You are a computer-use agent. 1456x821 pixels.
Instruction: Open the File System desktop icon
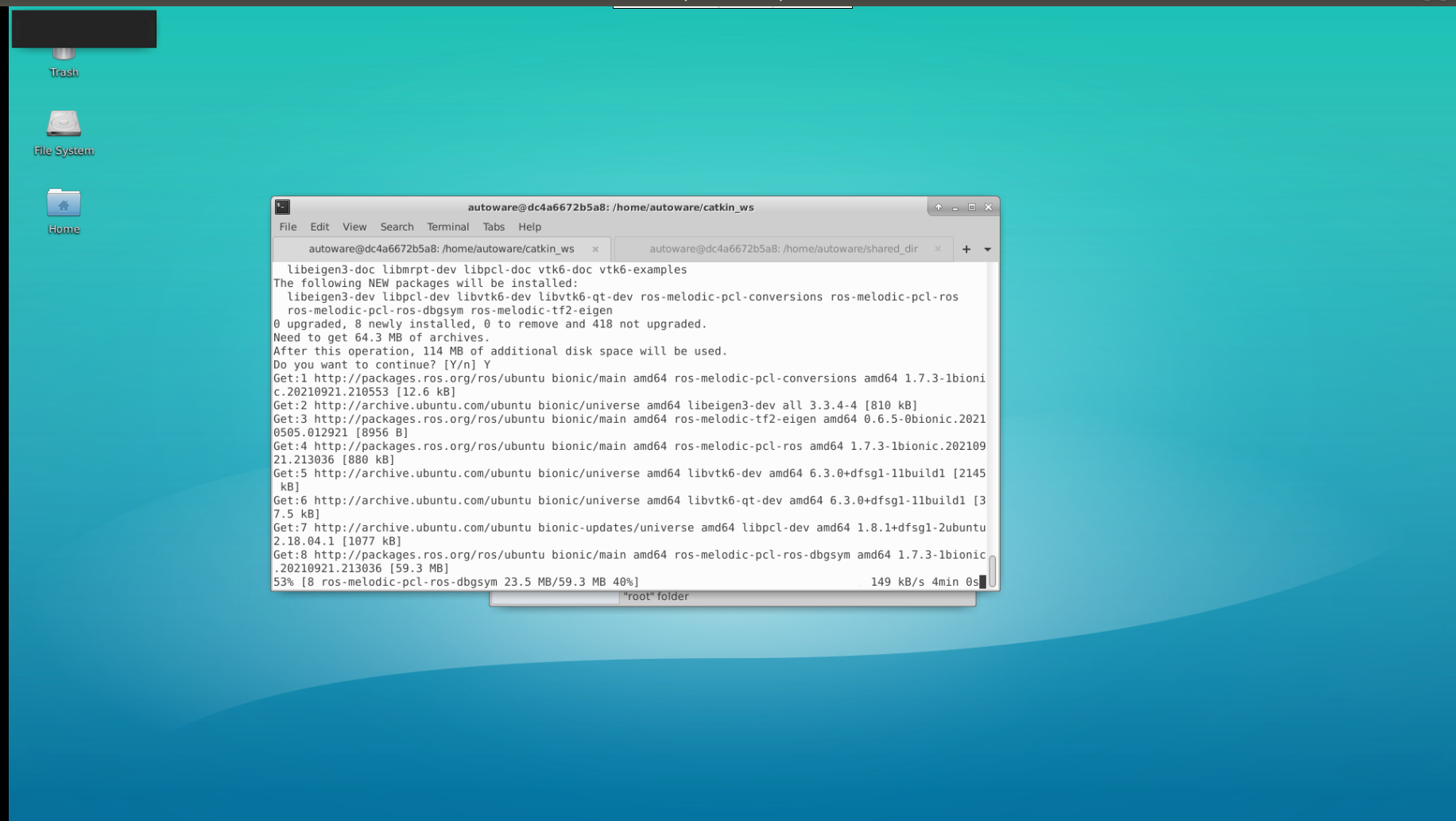tap(64, 133)
